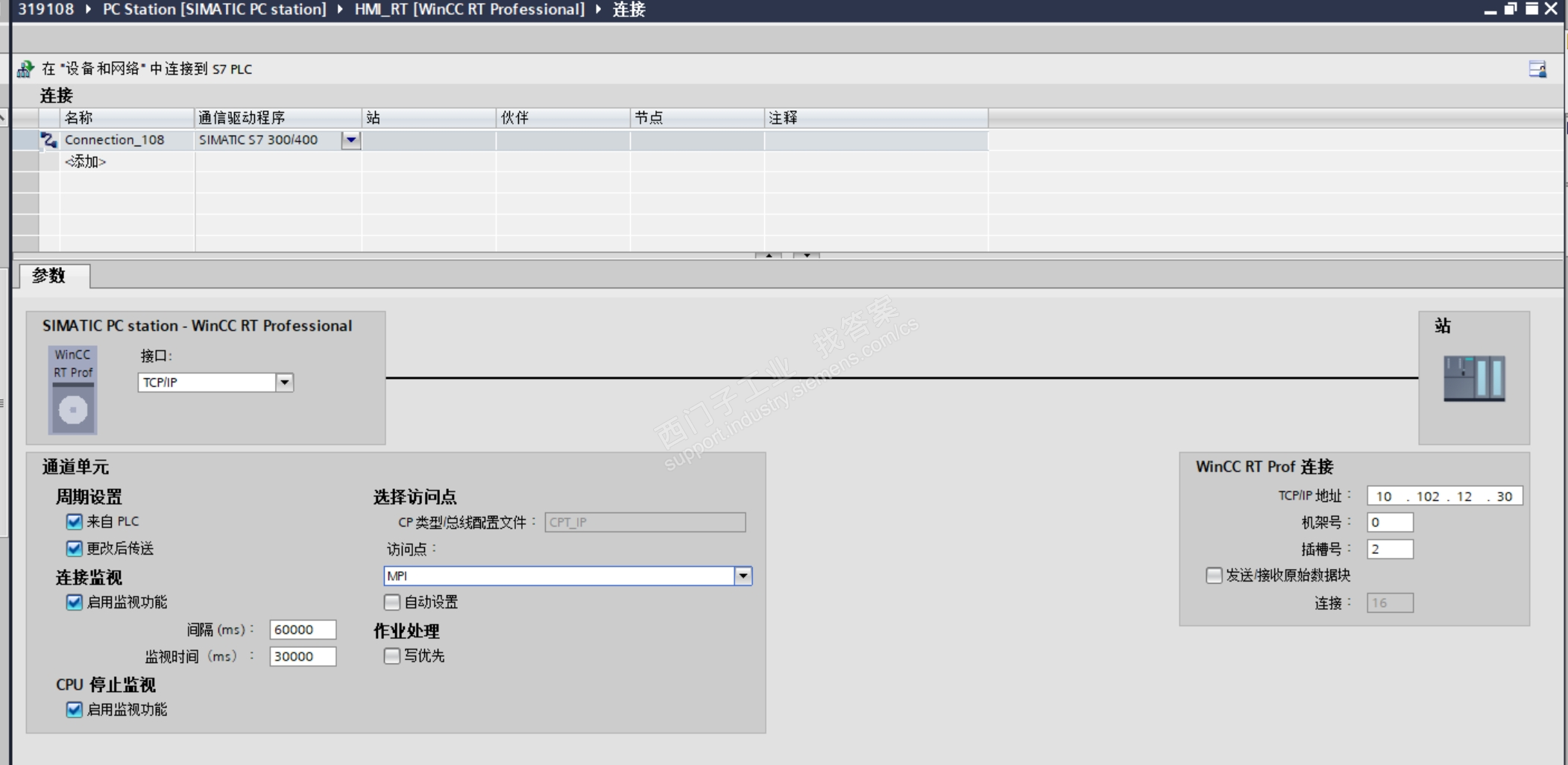Select the row header of Connection_108

pos(25,140)
